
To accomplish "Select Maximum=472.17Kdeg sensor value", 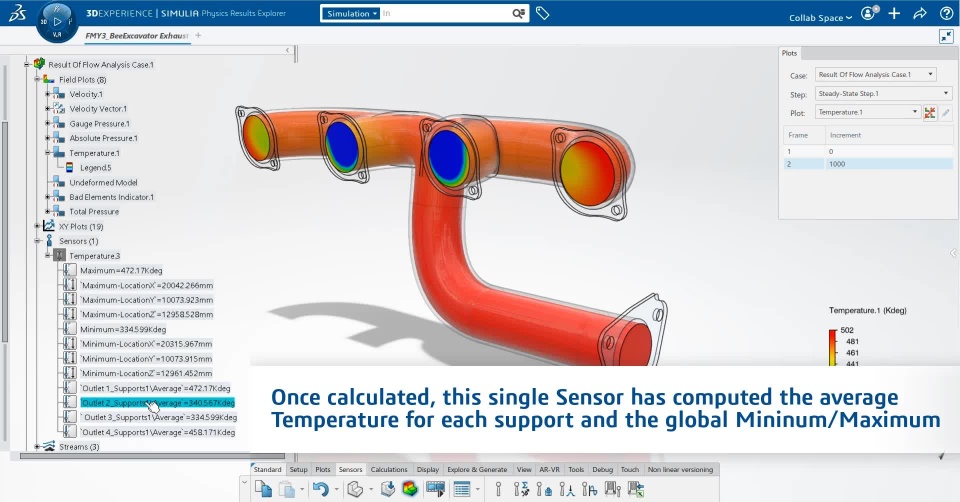I will [x=121, y=271].
